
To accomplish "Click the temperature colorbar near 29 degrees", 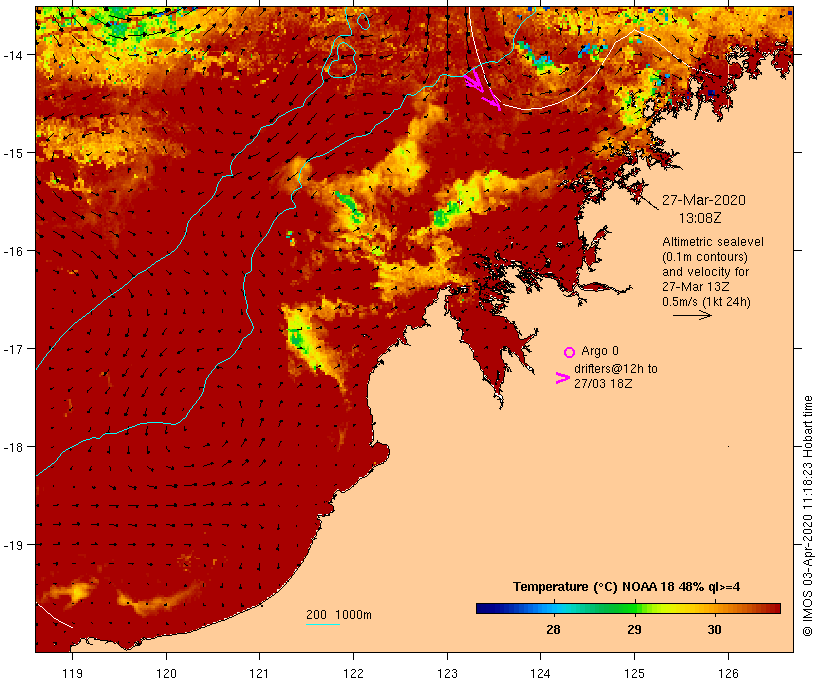I will pos(634,608).
